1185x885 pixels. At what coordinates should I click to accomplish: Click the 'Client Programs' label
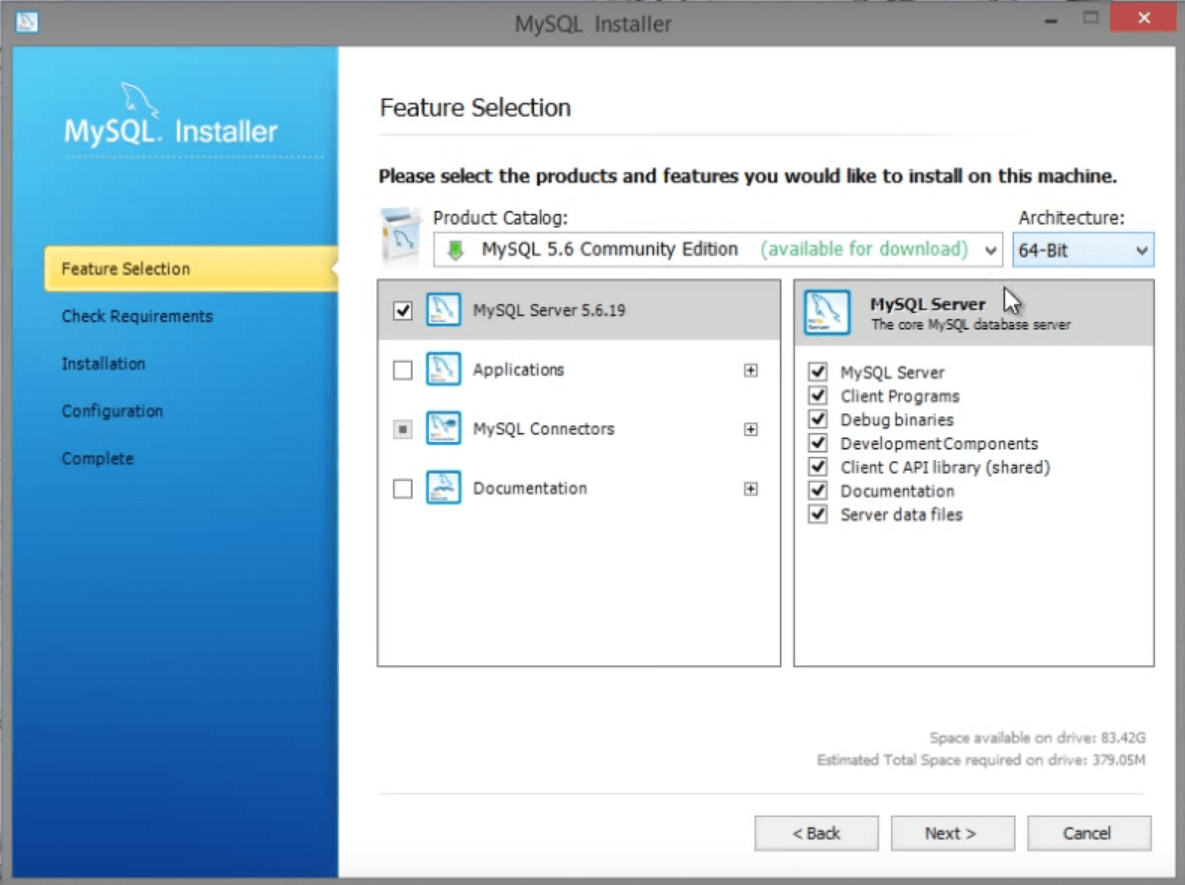900,397
